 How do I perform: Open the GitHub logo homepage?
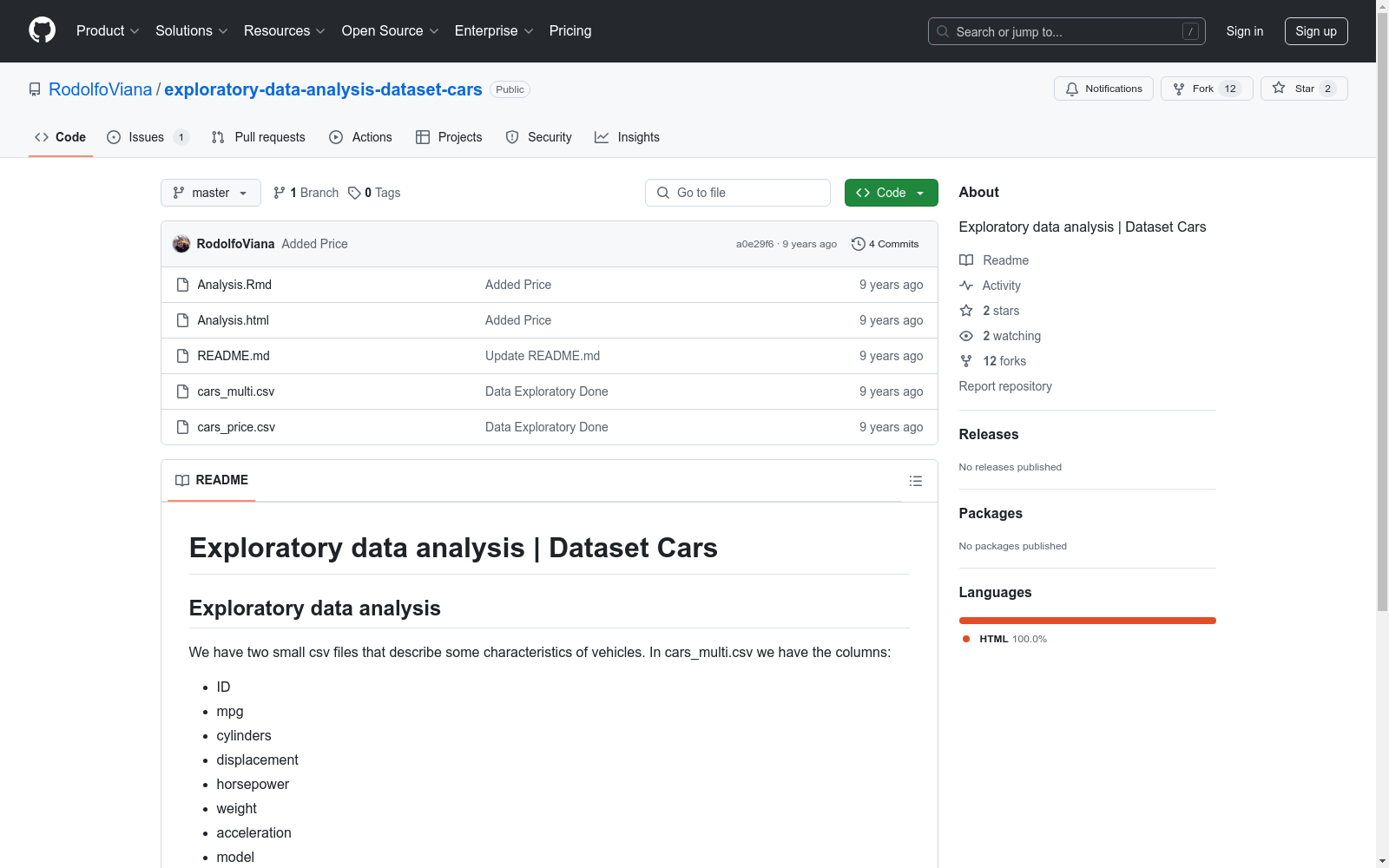(x=42, y=30)
